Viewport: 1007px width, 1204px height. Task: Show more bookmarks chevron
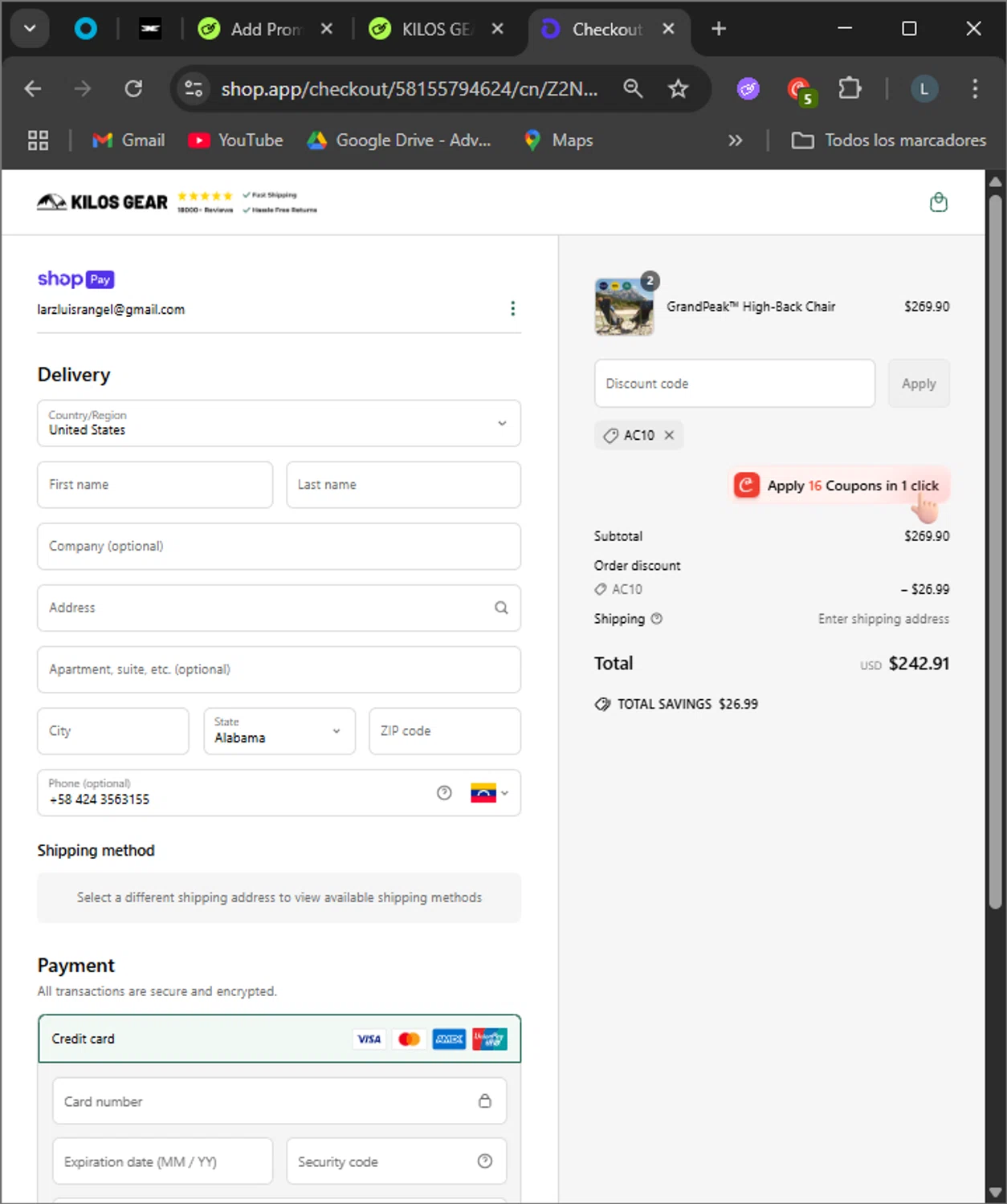click(x=735, y=140)
